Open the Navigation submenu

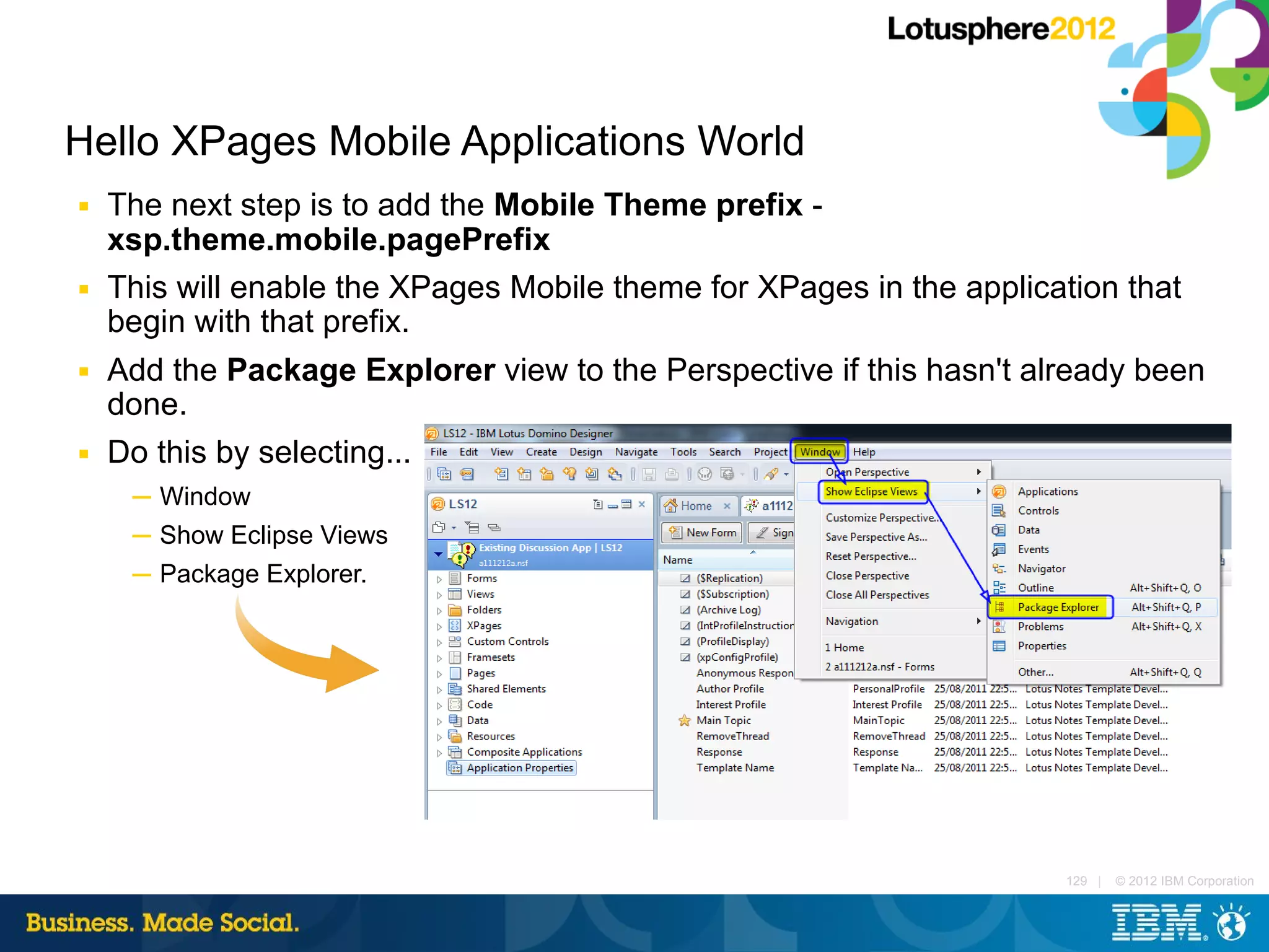[893, 621]
